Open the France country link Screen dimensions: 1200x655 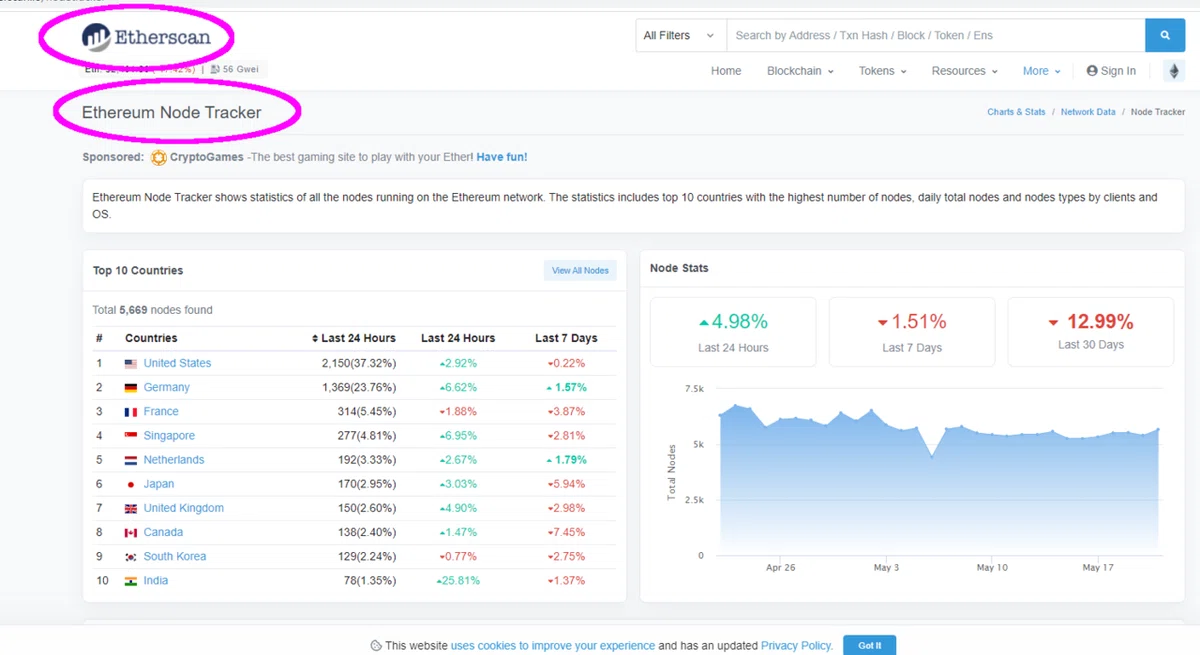[x=161, y=411]
